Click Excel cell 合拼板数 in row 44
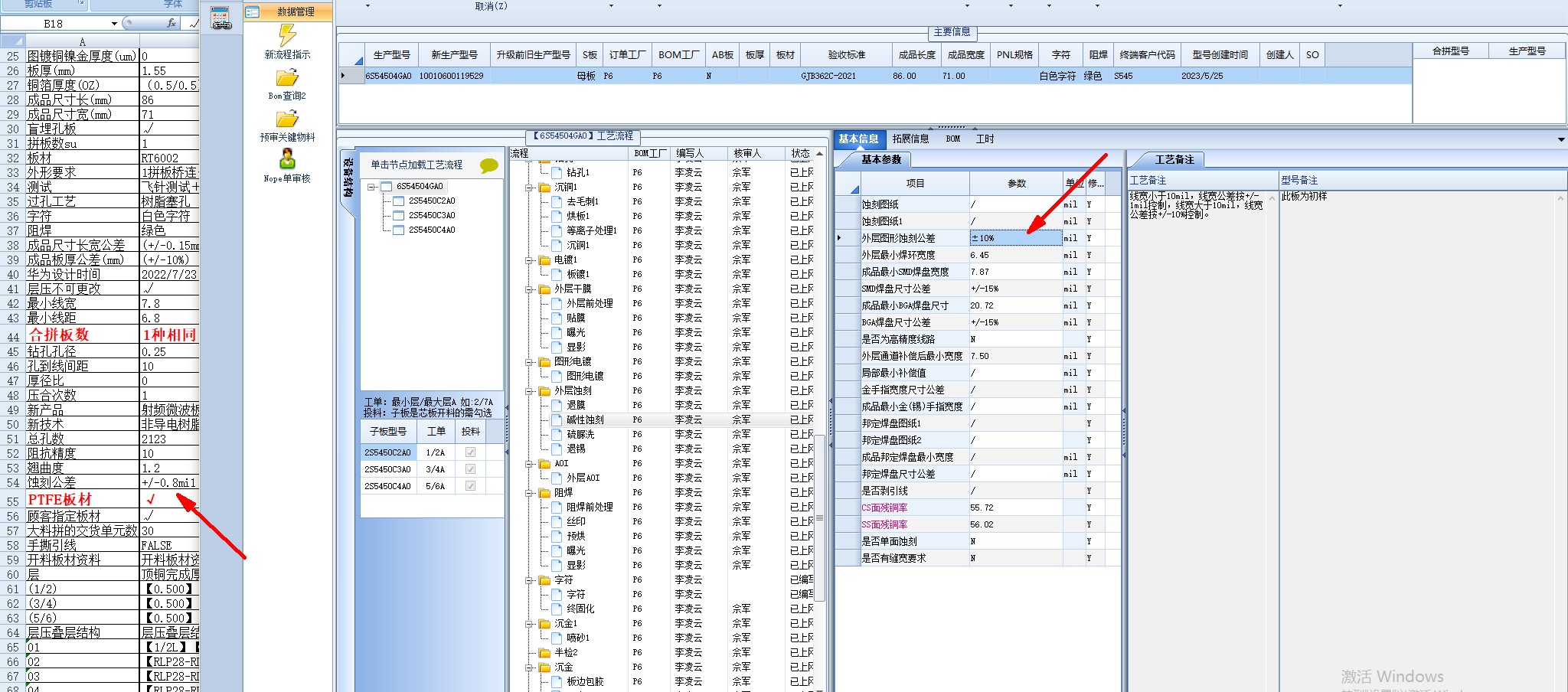This screenshot has width=1568, height=692. click(82, 335)
